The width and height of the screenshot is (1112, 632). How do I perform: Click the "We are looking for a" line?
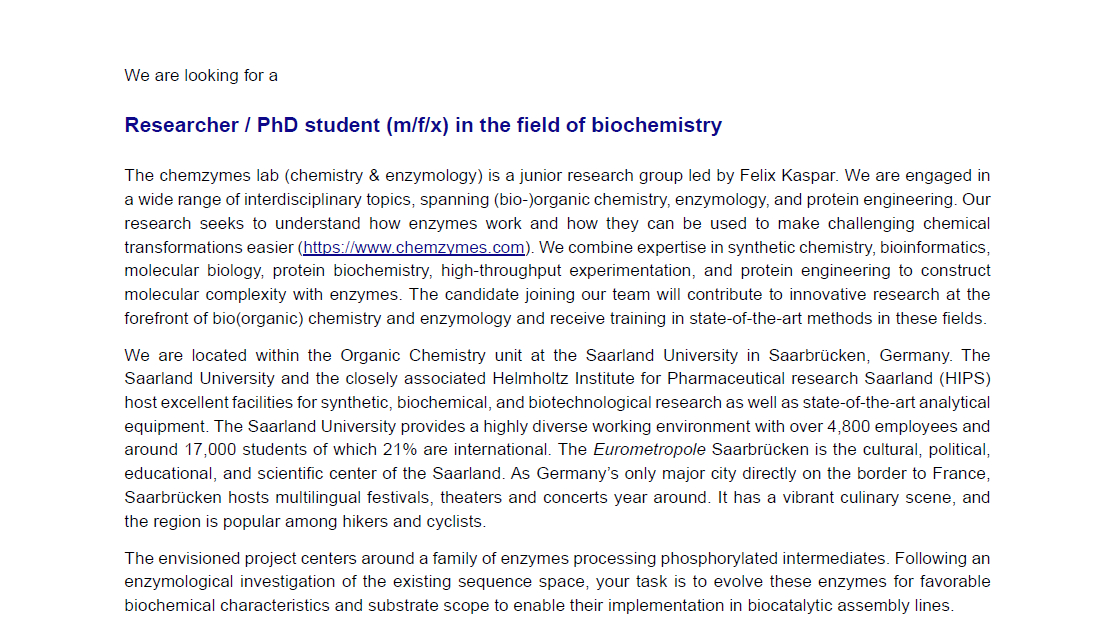[201, 75]
